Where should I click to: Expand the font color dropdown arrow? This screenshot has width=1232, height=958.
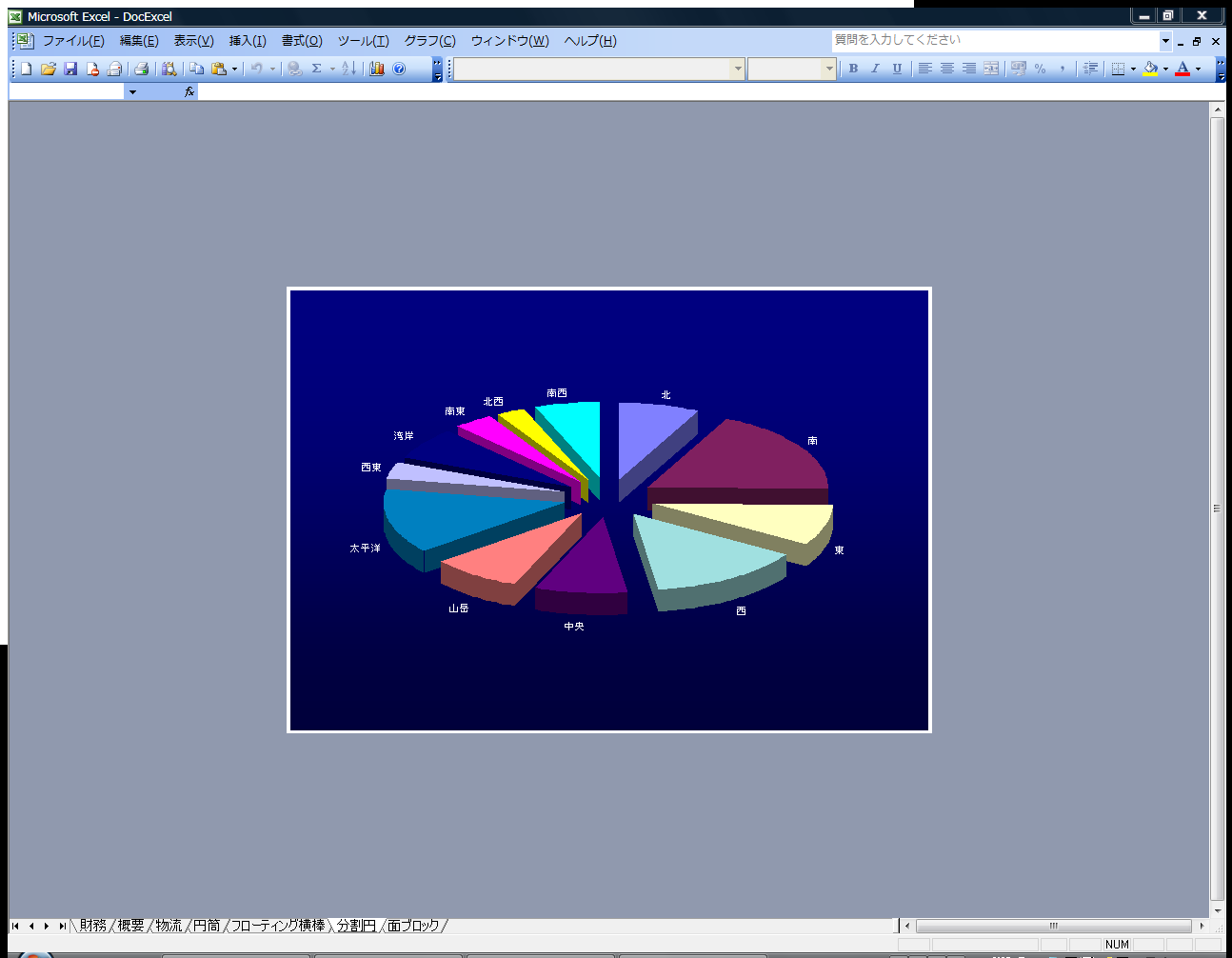coord(1198,69)
